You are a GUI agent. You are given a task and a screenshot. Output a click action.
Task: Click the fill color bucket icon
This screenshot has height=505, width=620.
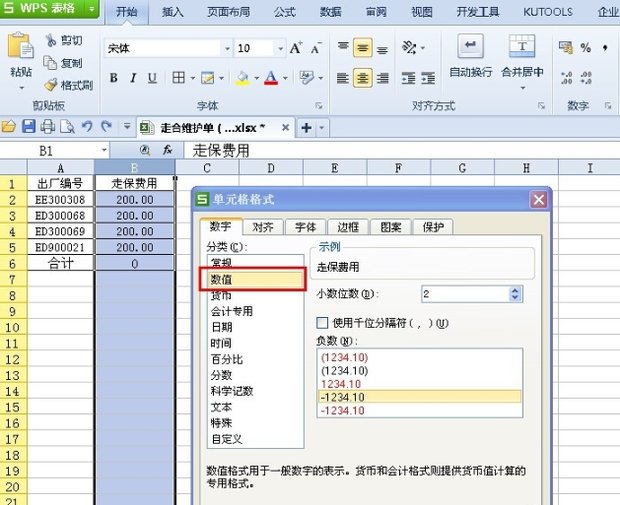tap(243, 78)
